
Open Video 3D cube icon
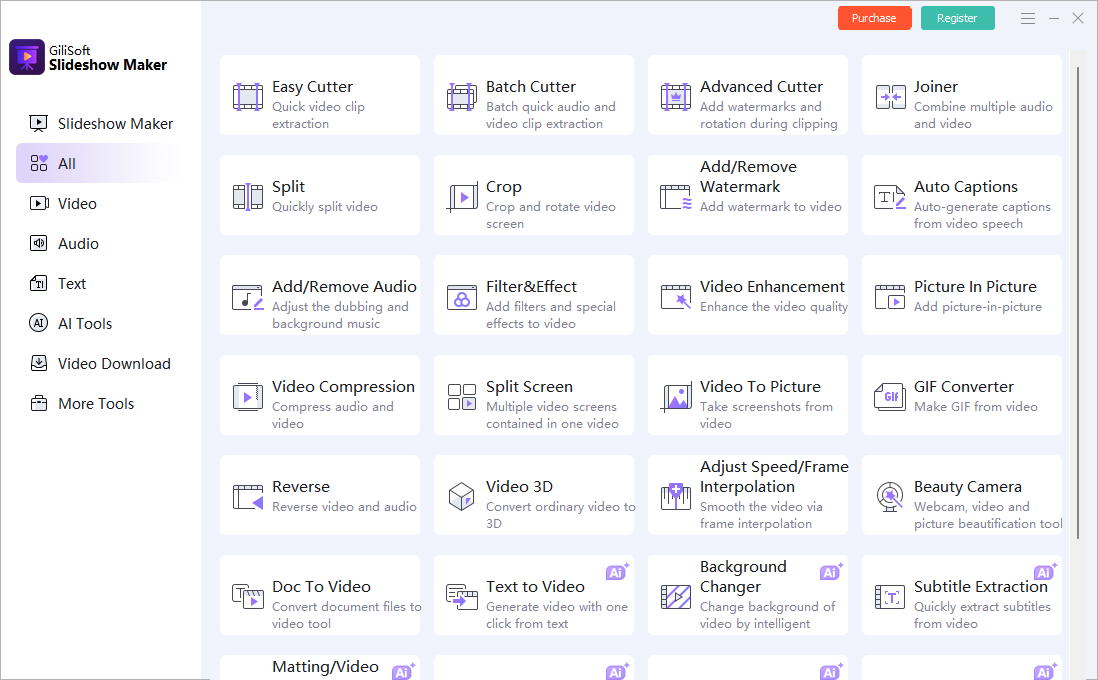461,497
